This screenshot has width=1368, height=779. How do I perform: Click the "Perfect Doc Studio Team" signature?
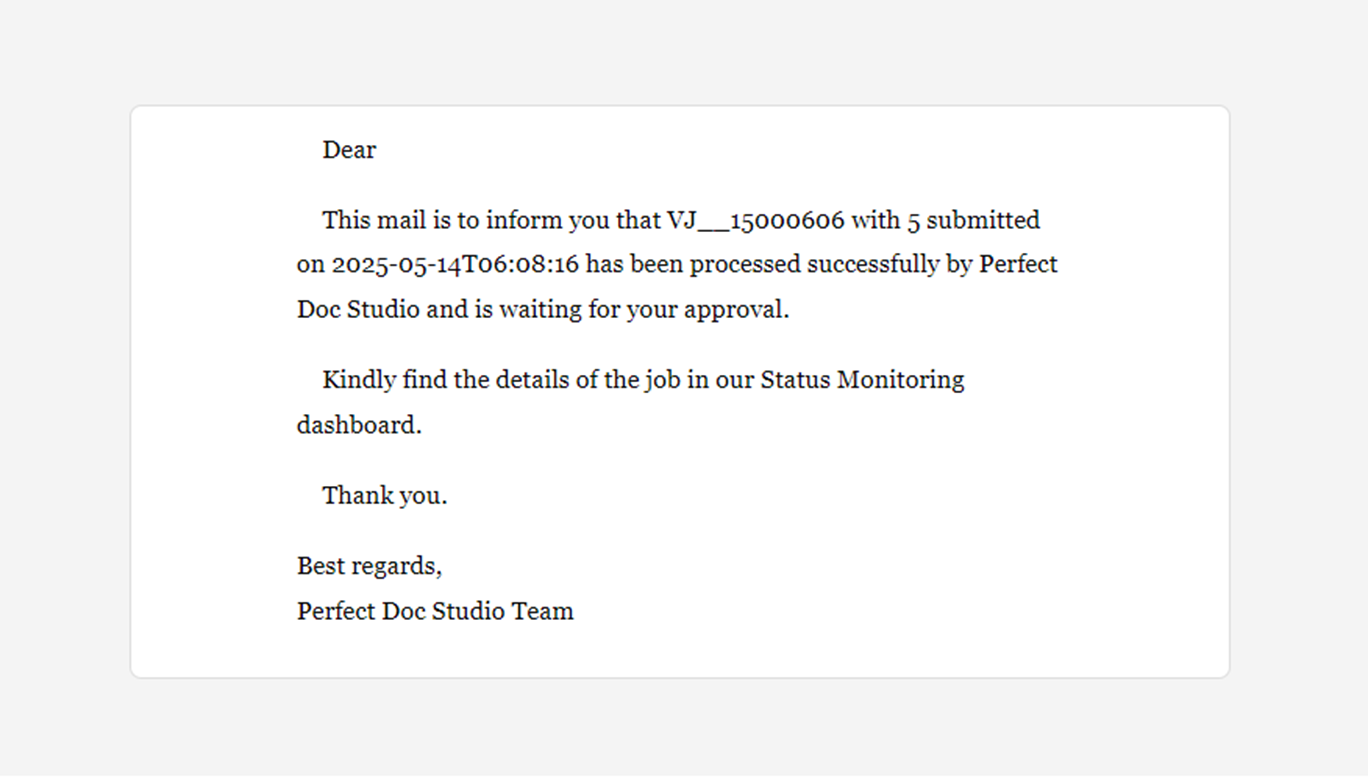435,611
